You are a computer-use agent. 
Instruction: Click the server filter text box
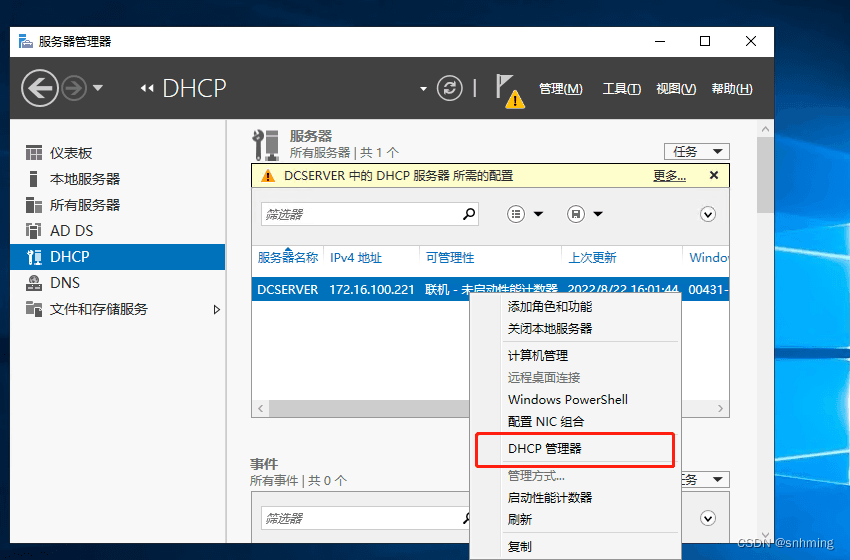[x=360, y=214]
